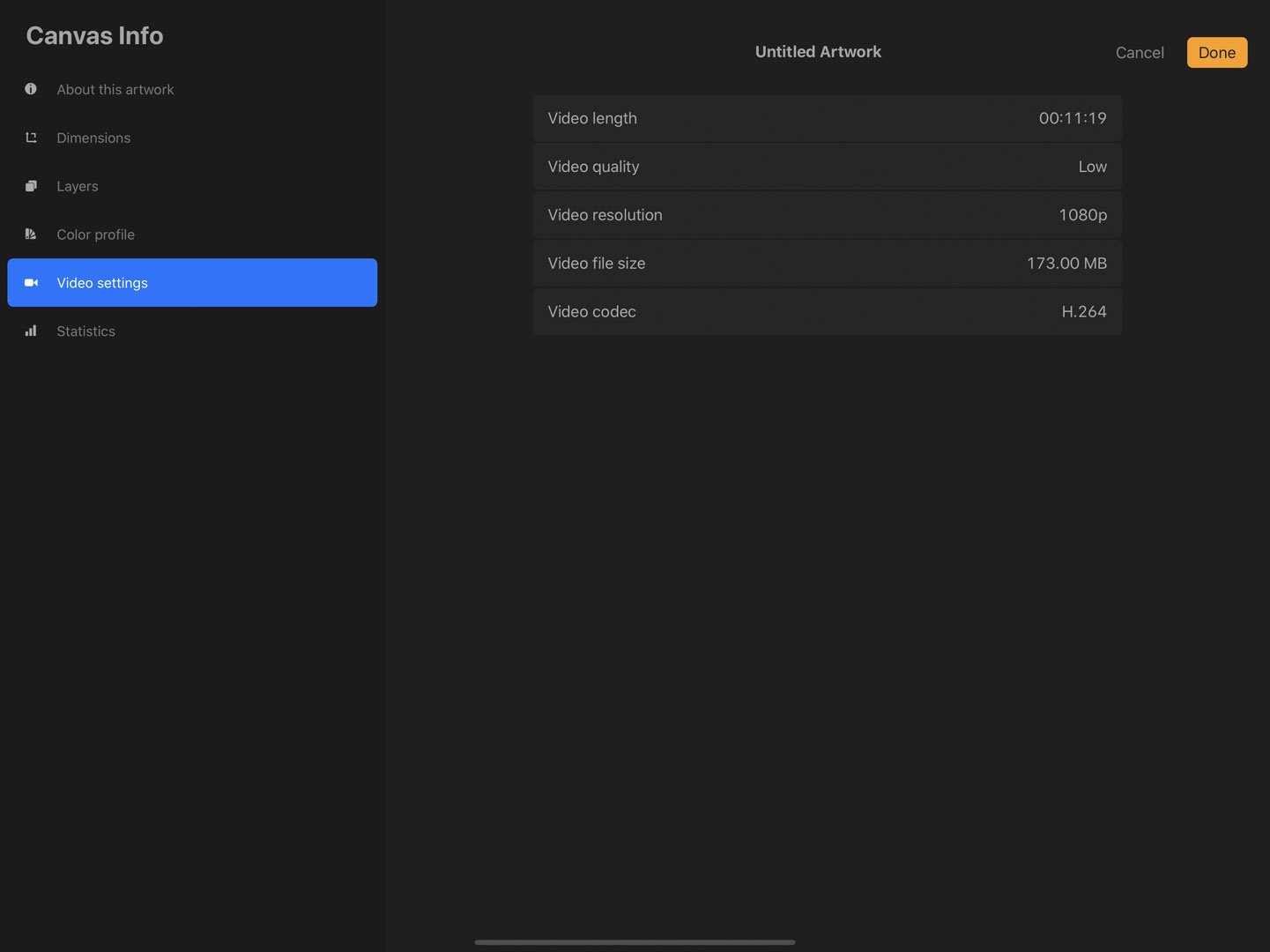Change the Video quality setting from Low

pyautogui.click(x=827, y=167)
